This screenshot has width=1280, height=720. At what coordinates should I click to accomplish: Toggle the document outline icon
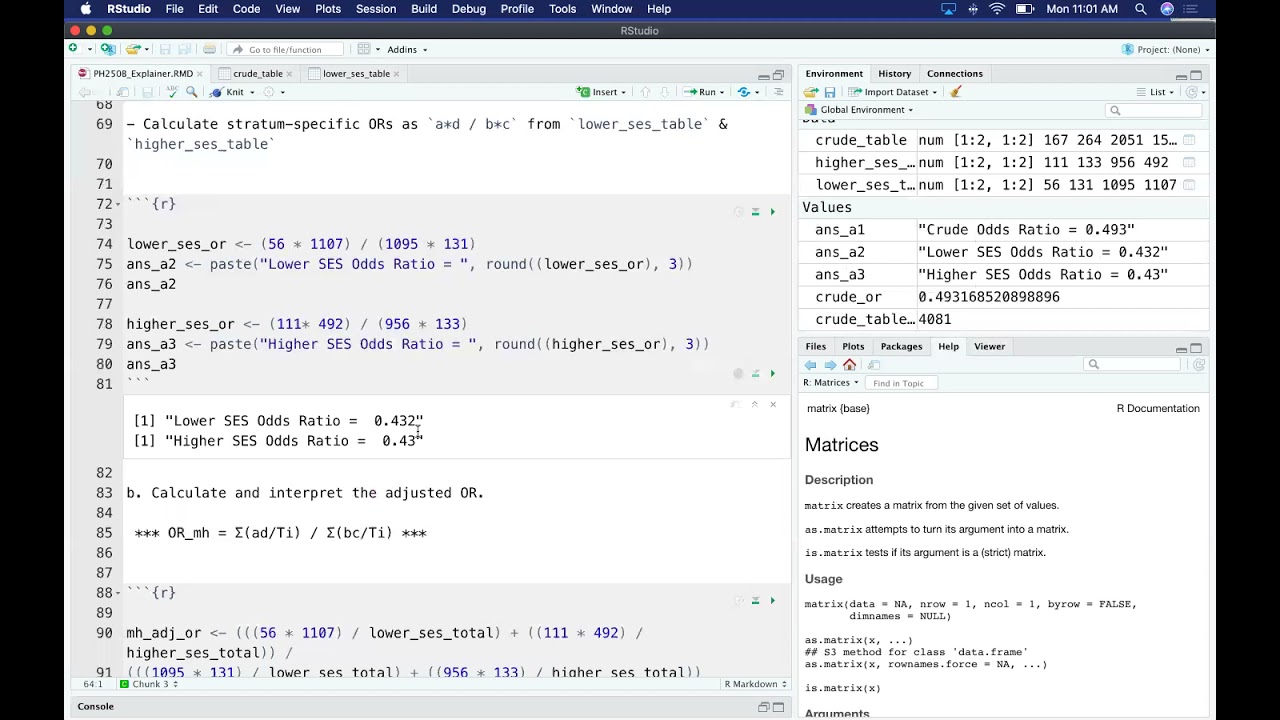(779, 92)
